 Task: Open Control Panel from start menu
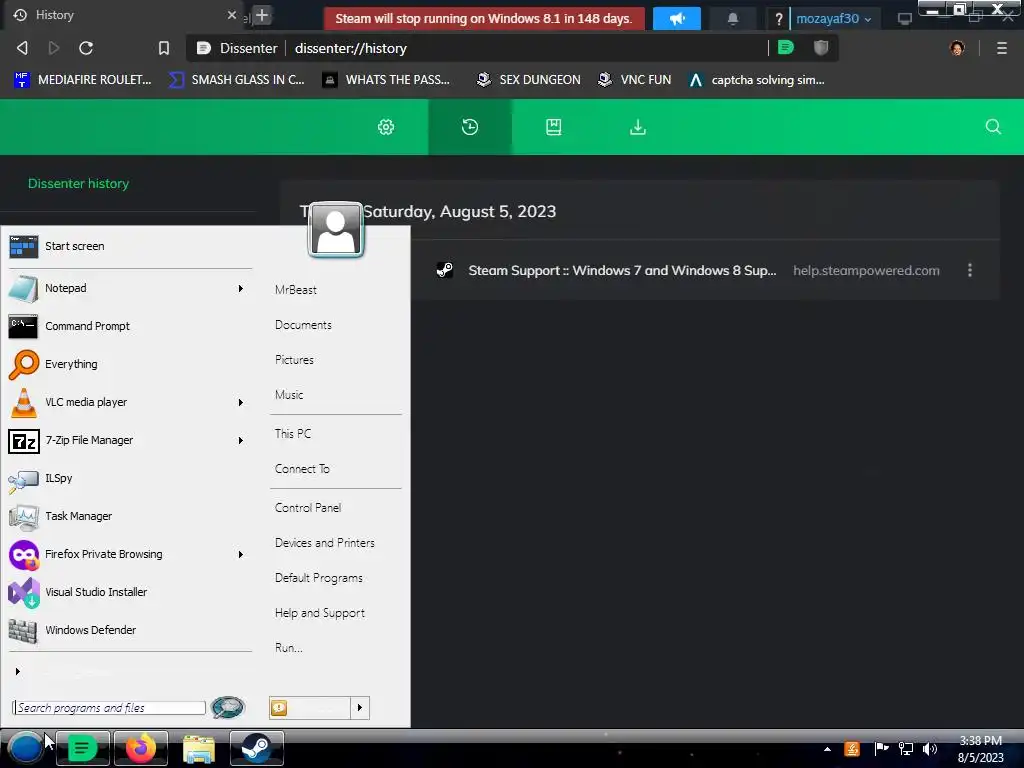click(308, 507)
